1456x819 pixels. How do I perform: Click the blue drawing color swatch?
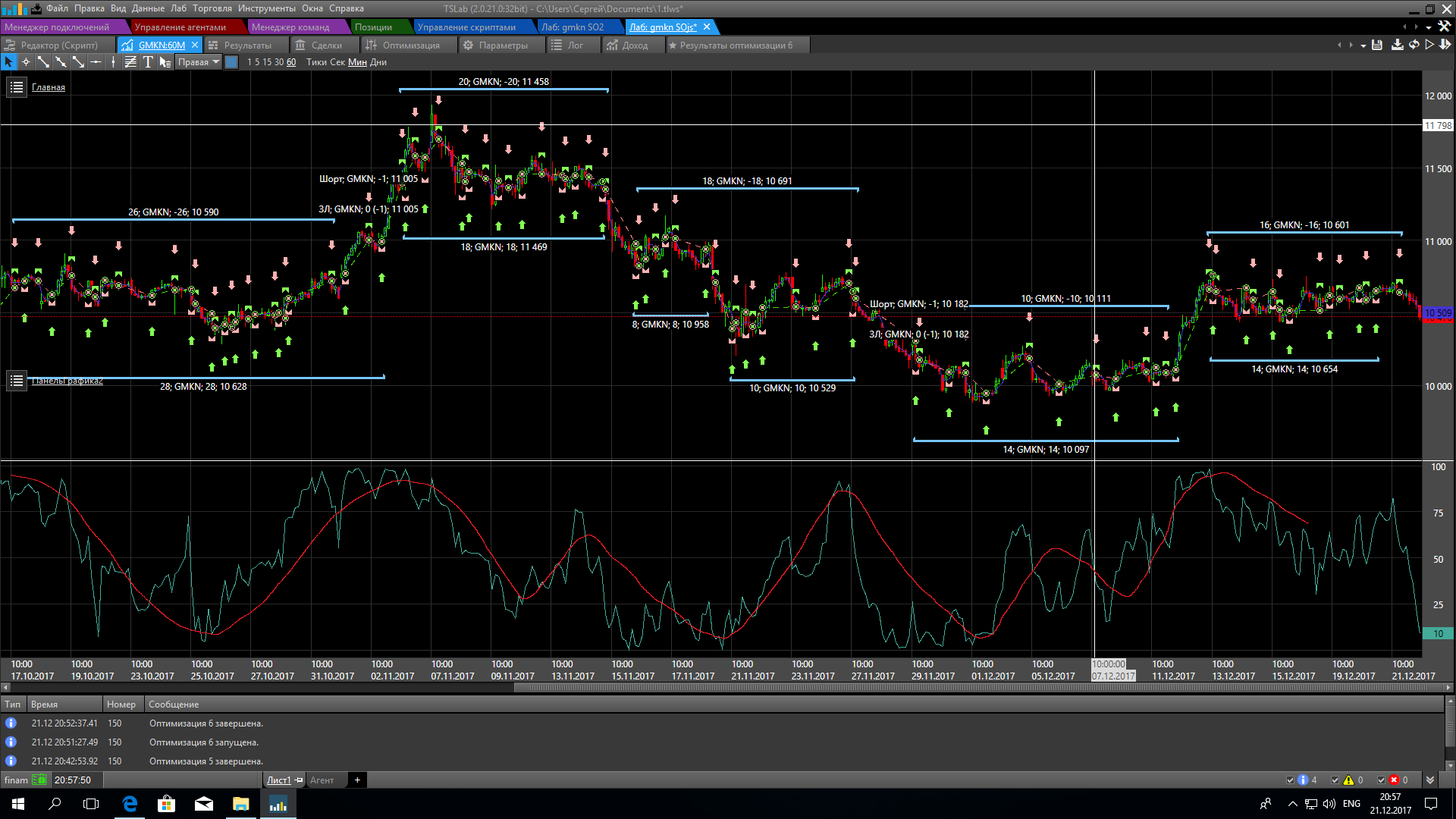click(232, 62)
